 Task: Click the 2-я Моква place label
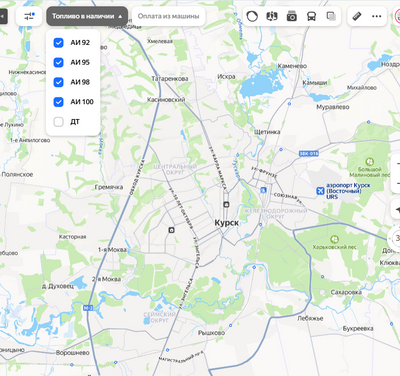(x=106, y=279)
